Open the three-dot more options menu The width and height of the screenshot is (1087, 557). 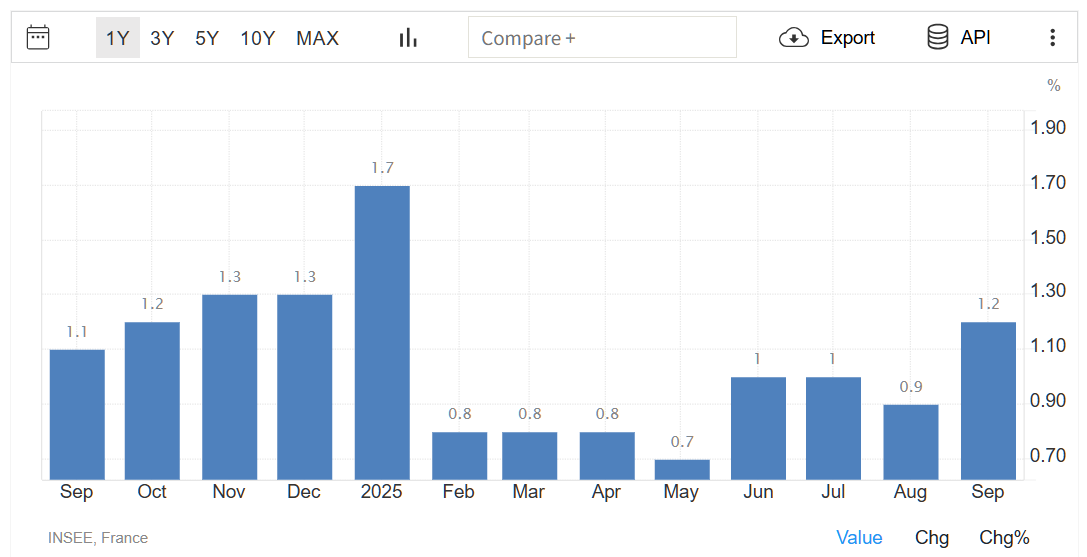[1052, 38]
